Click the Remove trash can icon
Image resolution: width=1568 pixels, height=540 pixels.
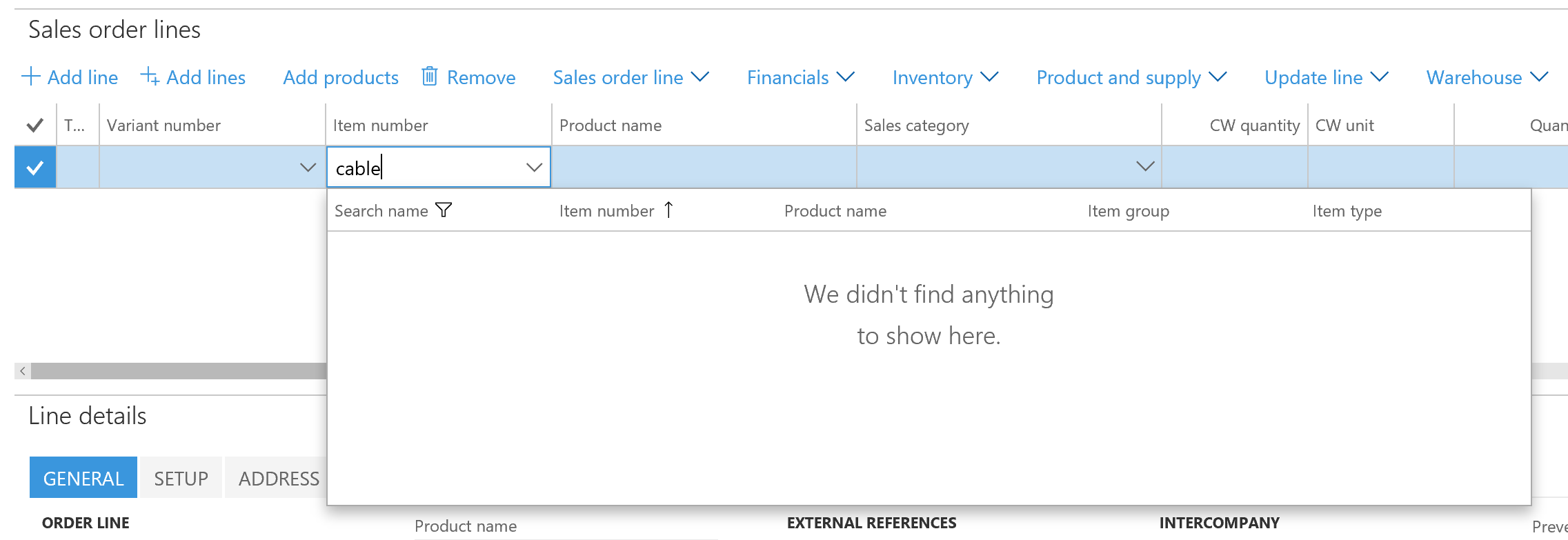tap(429, 76)
